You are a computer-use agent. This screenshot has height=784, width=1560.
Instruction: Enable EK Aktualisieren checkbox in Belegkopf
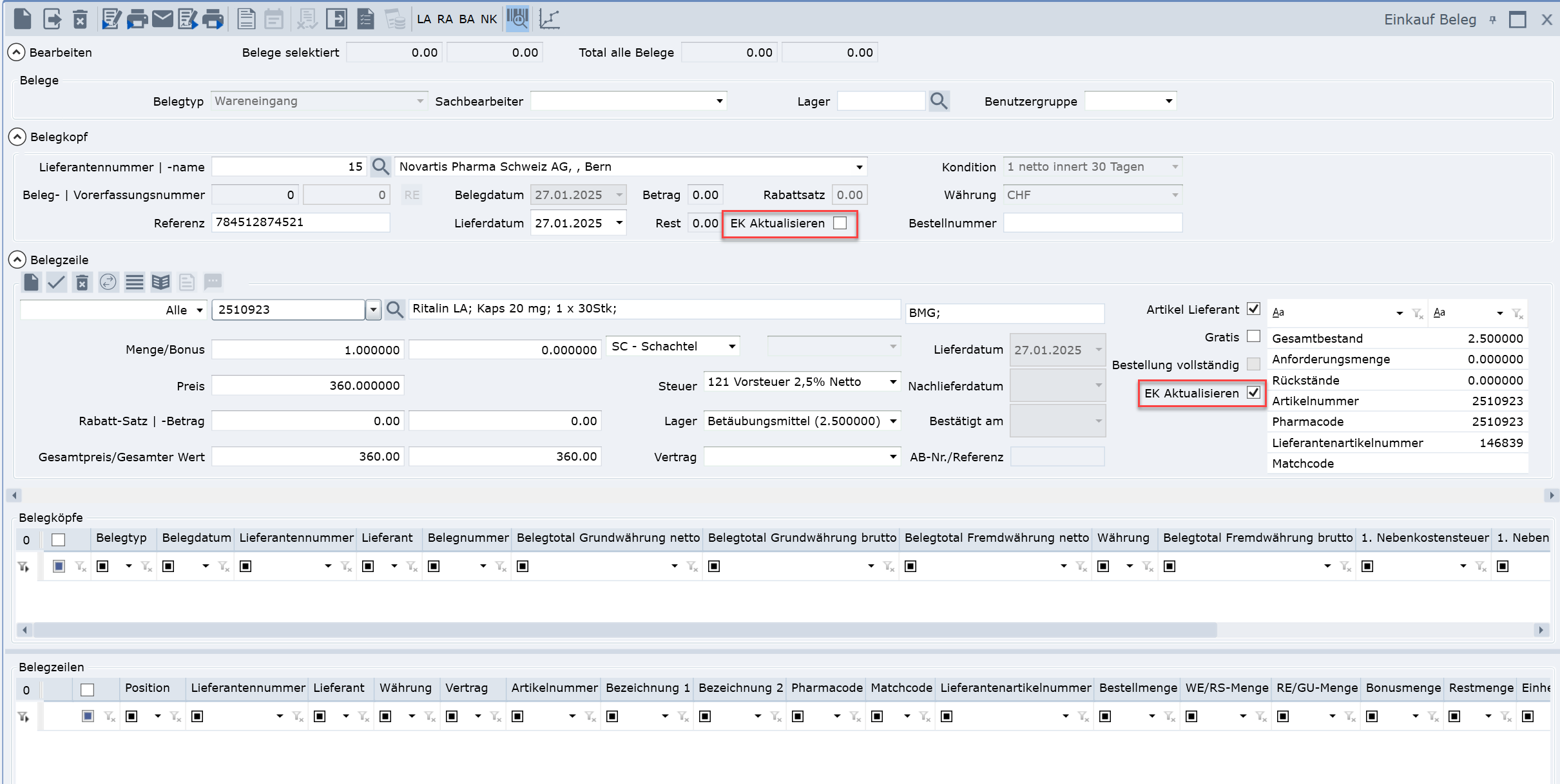(840, 224)
